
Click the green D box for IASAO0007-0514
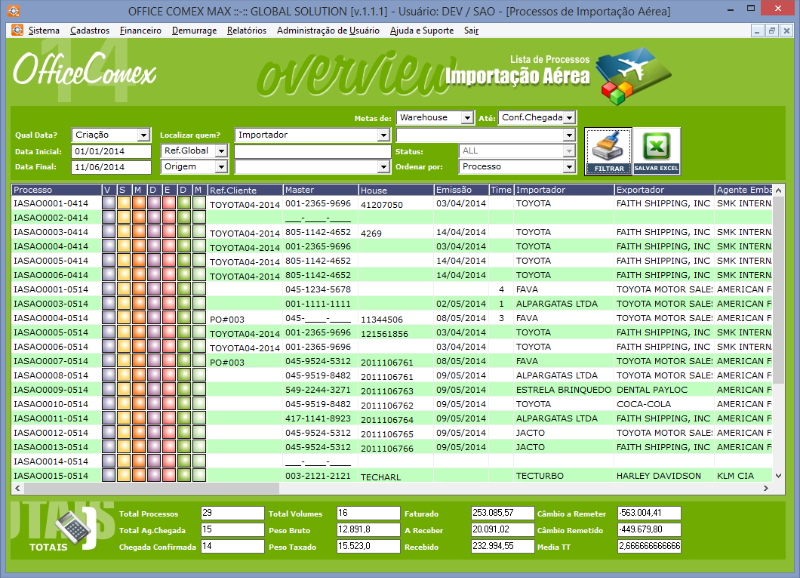(184, 361)
